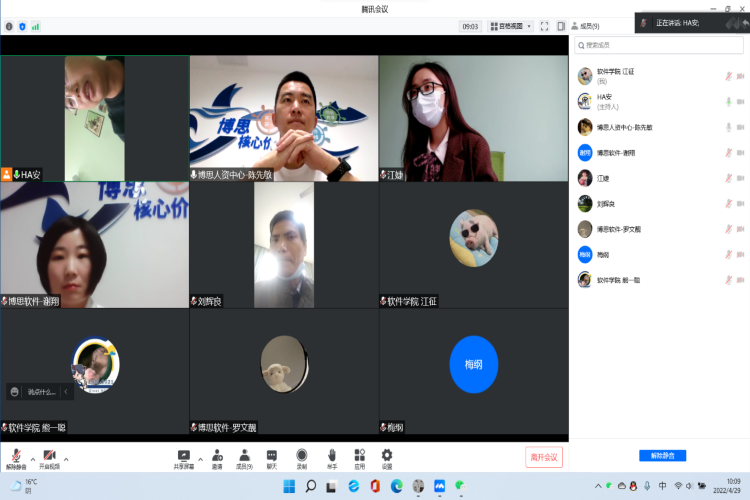The image size is (750, 500).
Task: Open share options arrow beside 共享屏幕
Action: coord(200,459)
